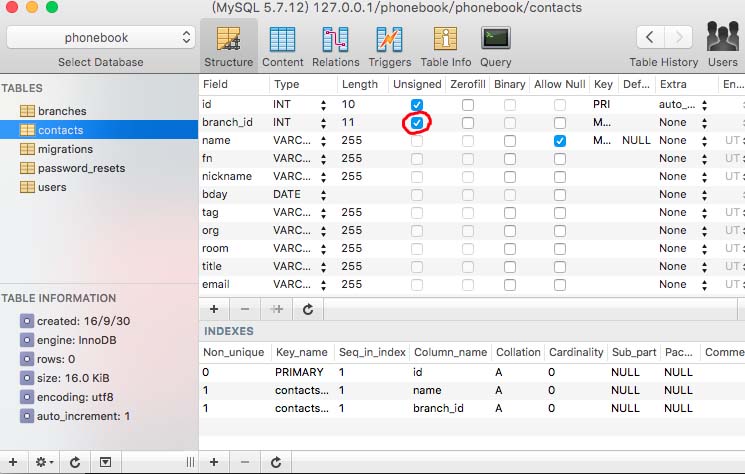Add a new table in sidebar
745x474 pixels.
13,462
